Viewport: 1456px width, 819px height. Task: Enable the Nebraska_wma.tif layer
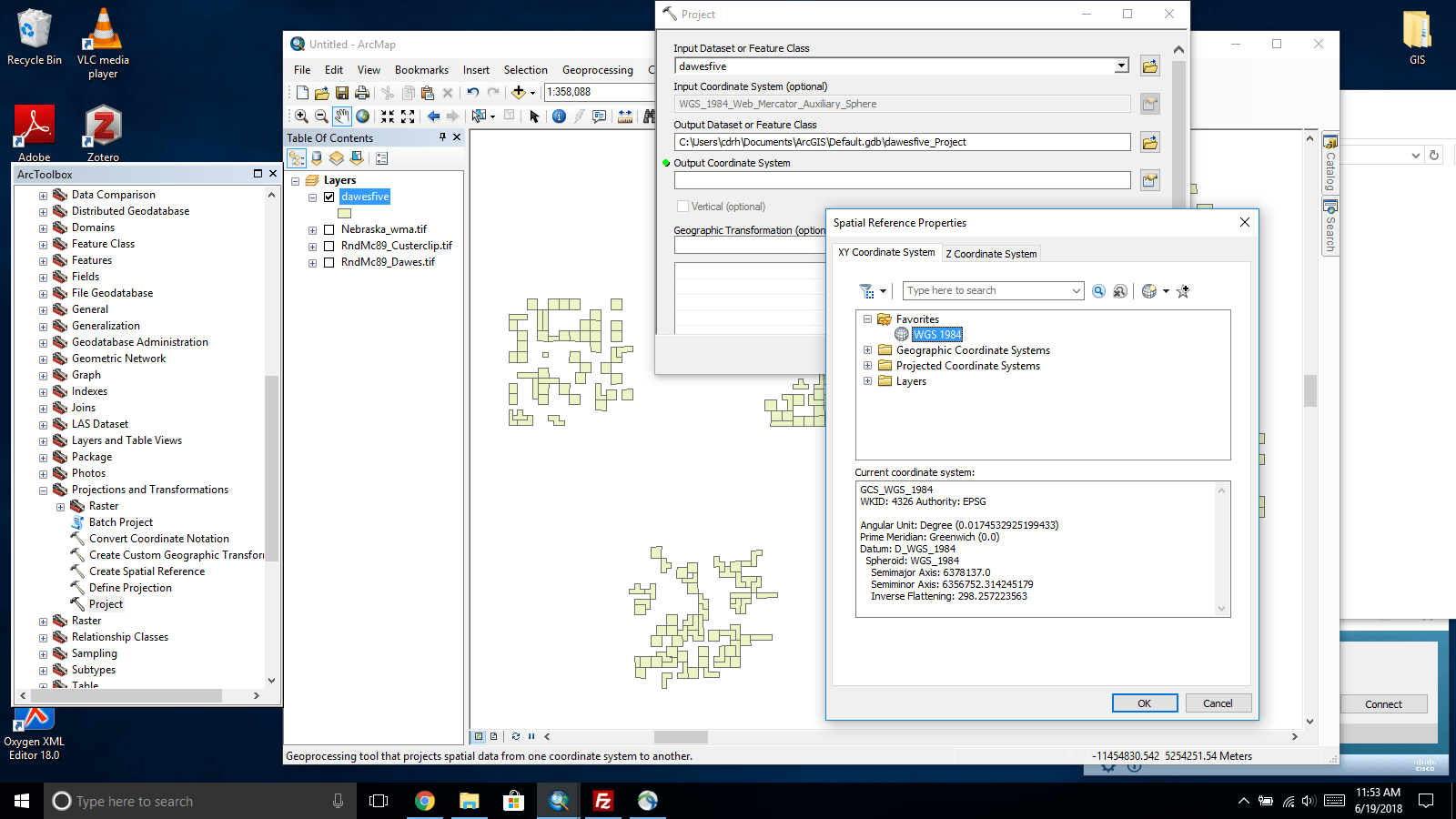point(329,229)
